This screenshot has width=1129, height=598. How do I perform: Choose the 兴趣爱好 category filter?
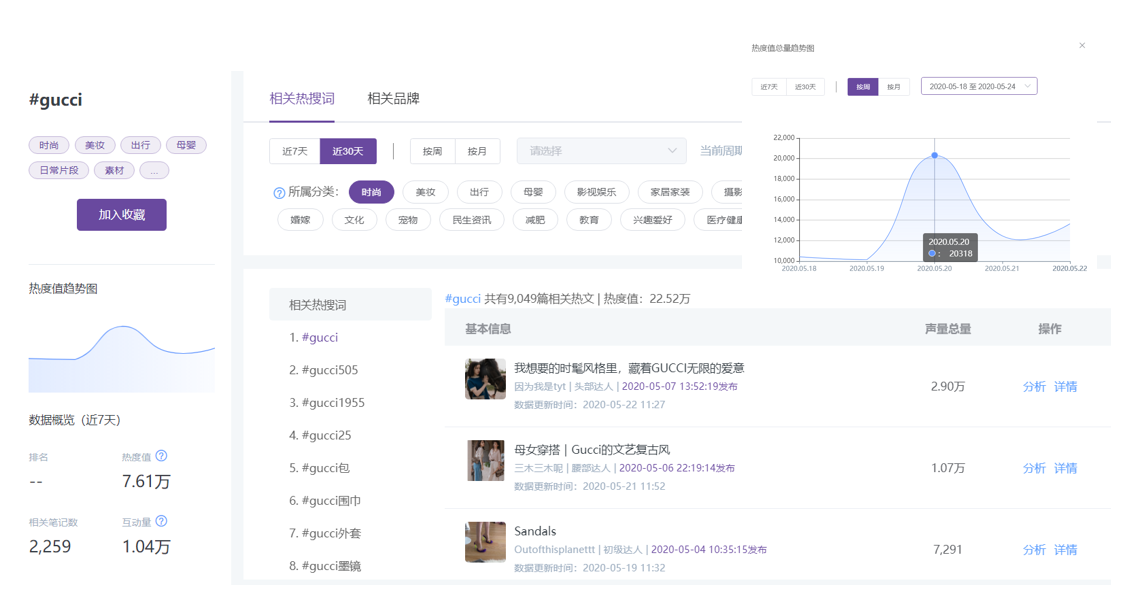pos(652,220)
